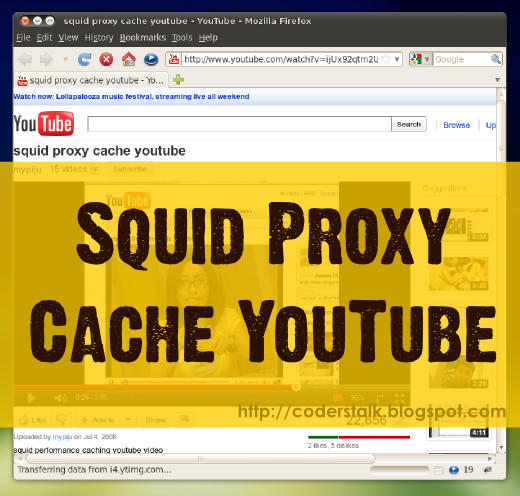Image resolution: width=520 pixels, height=496 pixels.
Task: Click the status bar blue play icon
Action: [453, 470]
